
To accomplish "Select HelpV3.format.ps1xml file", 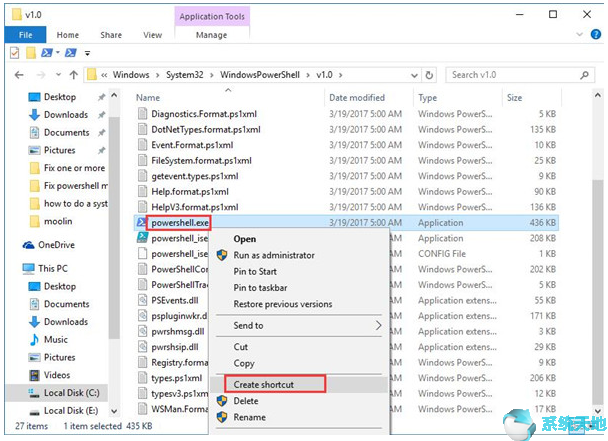I will pyautogui.click(x=195, y=207).
